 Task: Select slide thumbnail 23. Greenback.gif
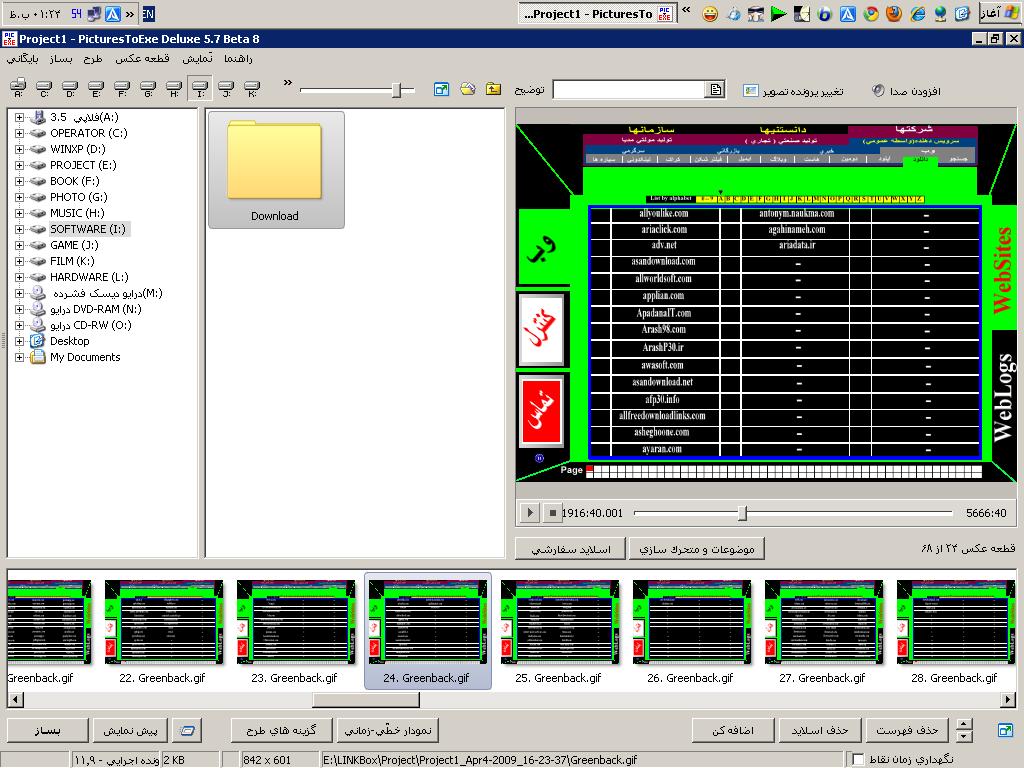point(295,631)
